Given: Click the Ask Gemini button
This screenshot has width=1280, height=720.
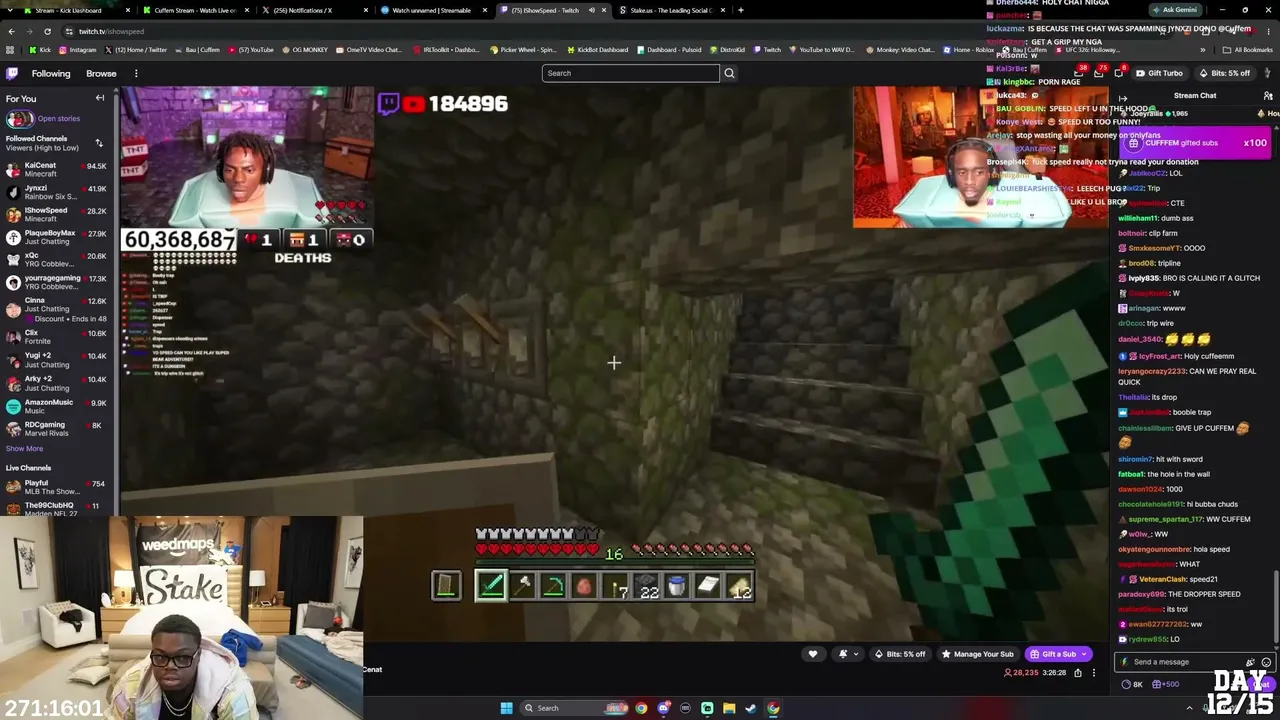Looking at the screenshot, I should [x=1174, y=10].
